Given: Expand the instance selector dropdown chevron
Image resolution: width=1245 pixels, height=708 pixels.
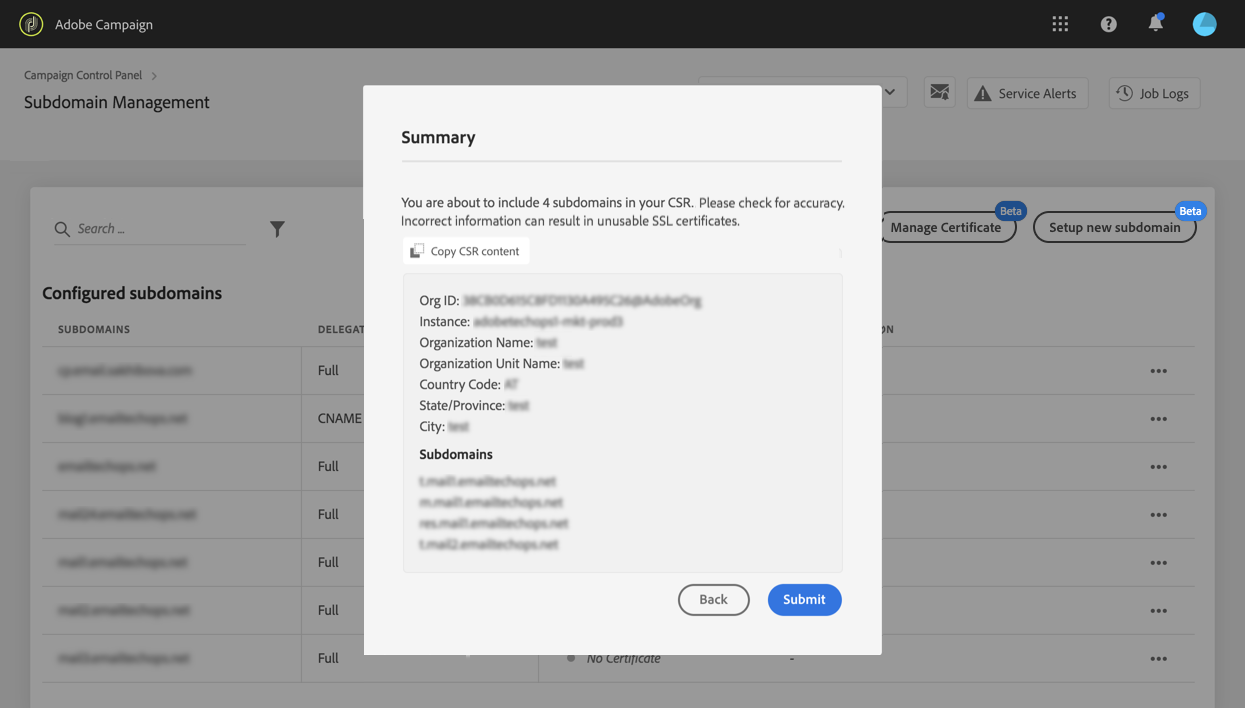Looking at the screenshot, I should pyautogui.click(x=890, y=92).
